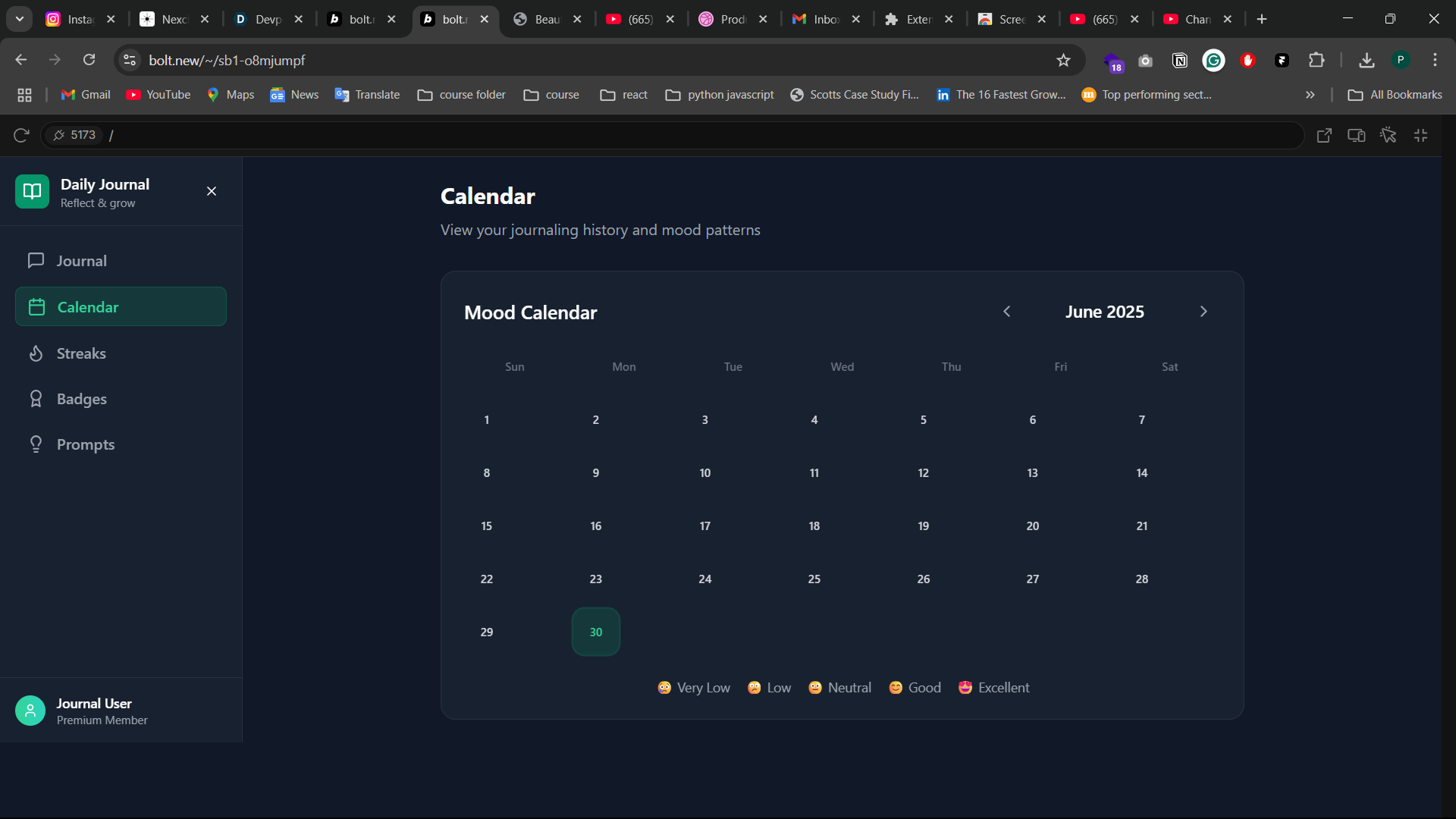The image size is (1456, 819).
Task: Click the element inspector cursor icon
Action: click(1388, 135)
